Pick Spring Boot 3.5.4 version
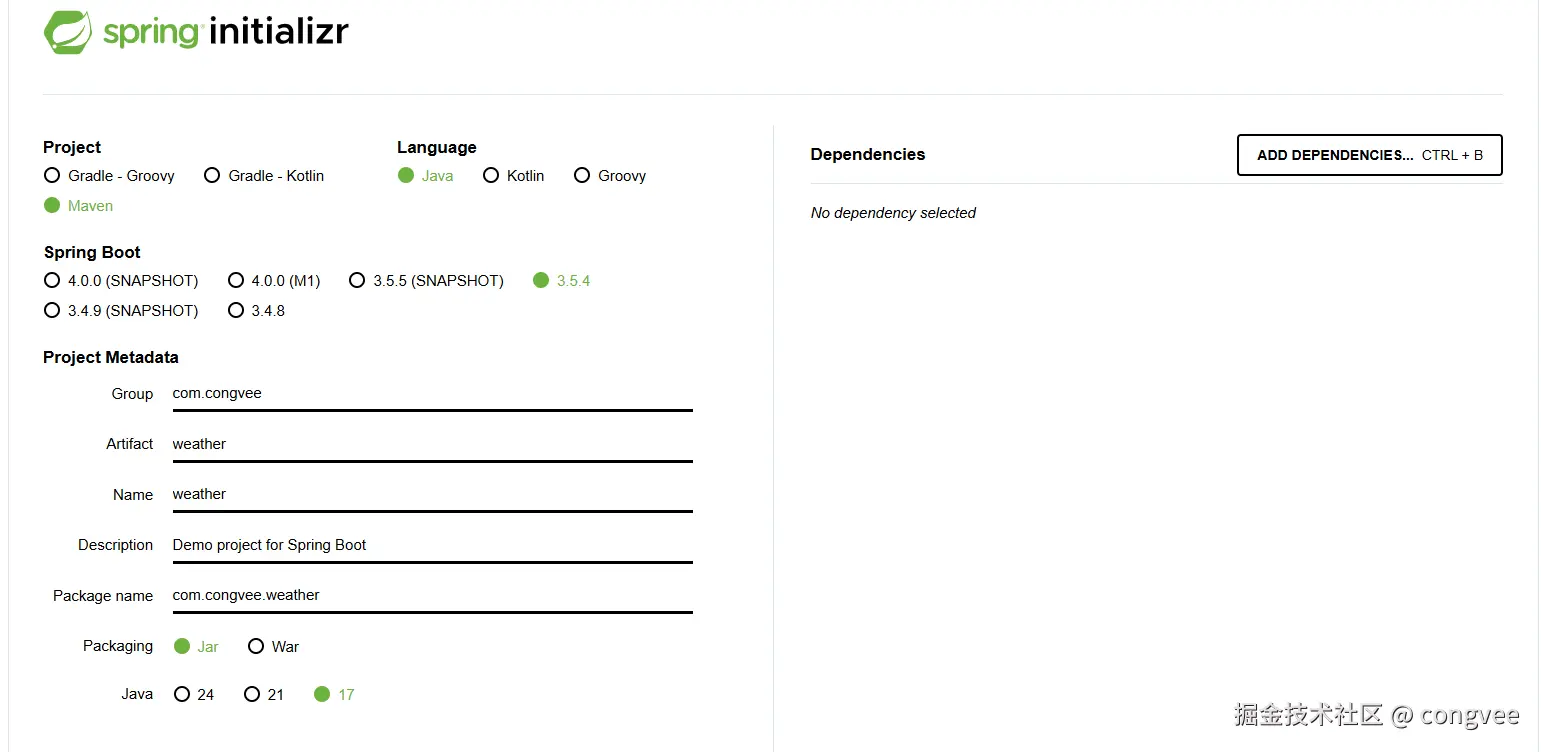1541x752 pixels. tap(561, 281)
